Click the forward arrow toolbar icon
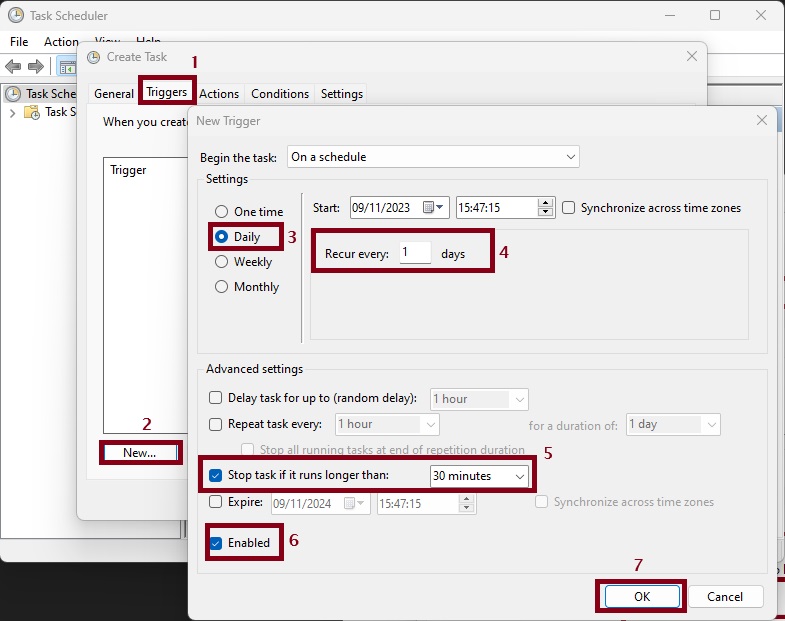 (x=36, y=66)
